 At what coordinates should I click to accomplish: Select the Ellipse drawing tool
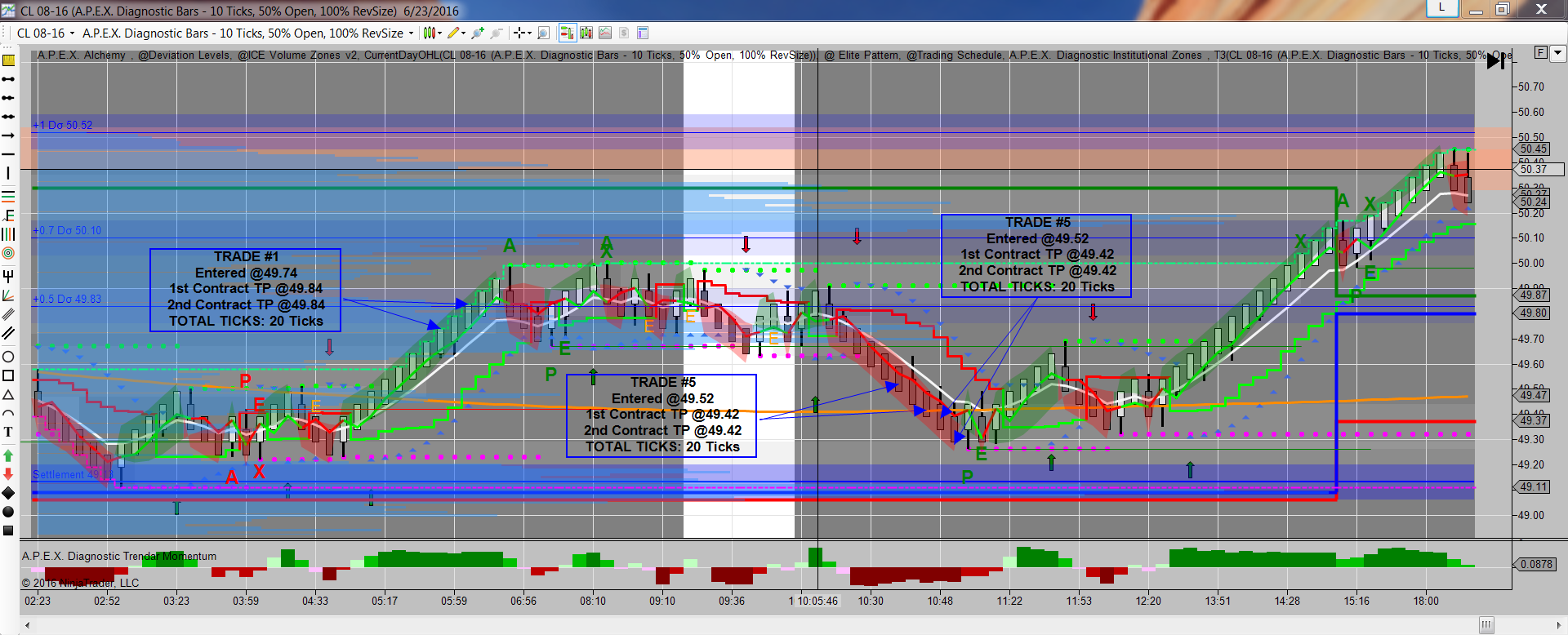tap(8, 357)
